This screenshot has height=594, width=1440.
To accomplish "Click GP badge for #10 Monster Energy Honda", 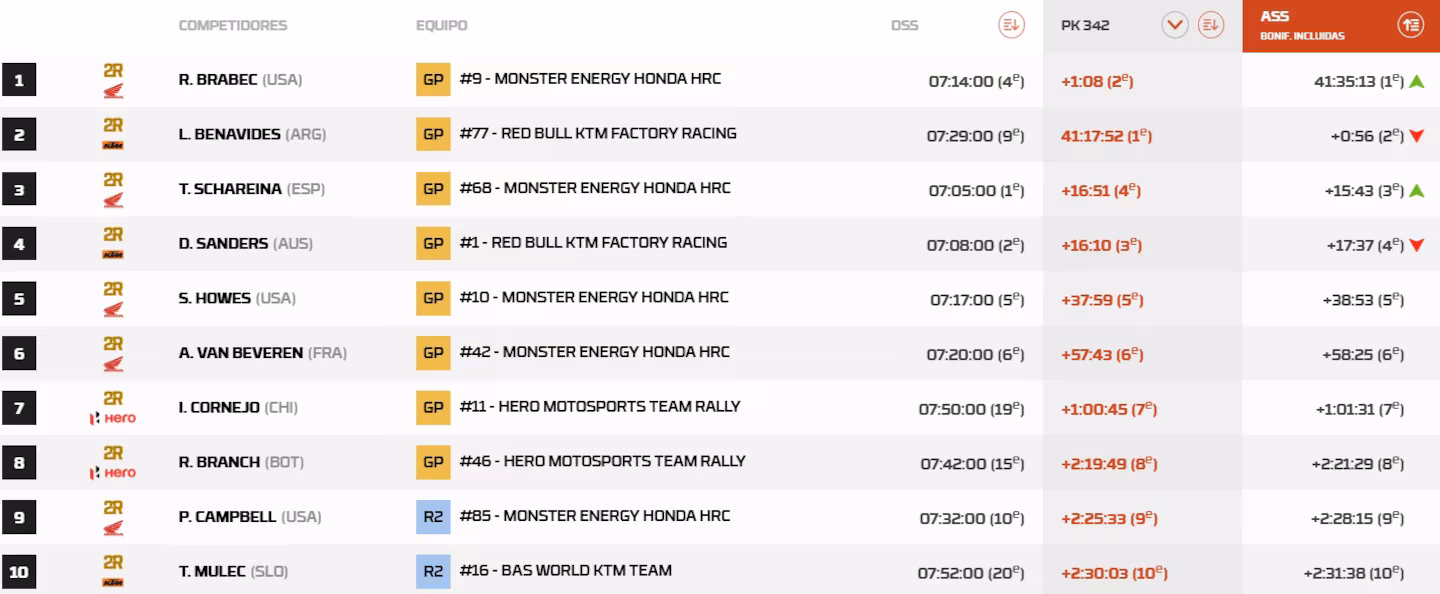I will 433,297.
